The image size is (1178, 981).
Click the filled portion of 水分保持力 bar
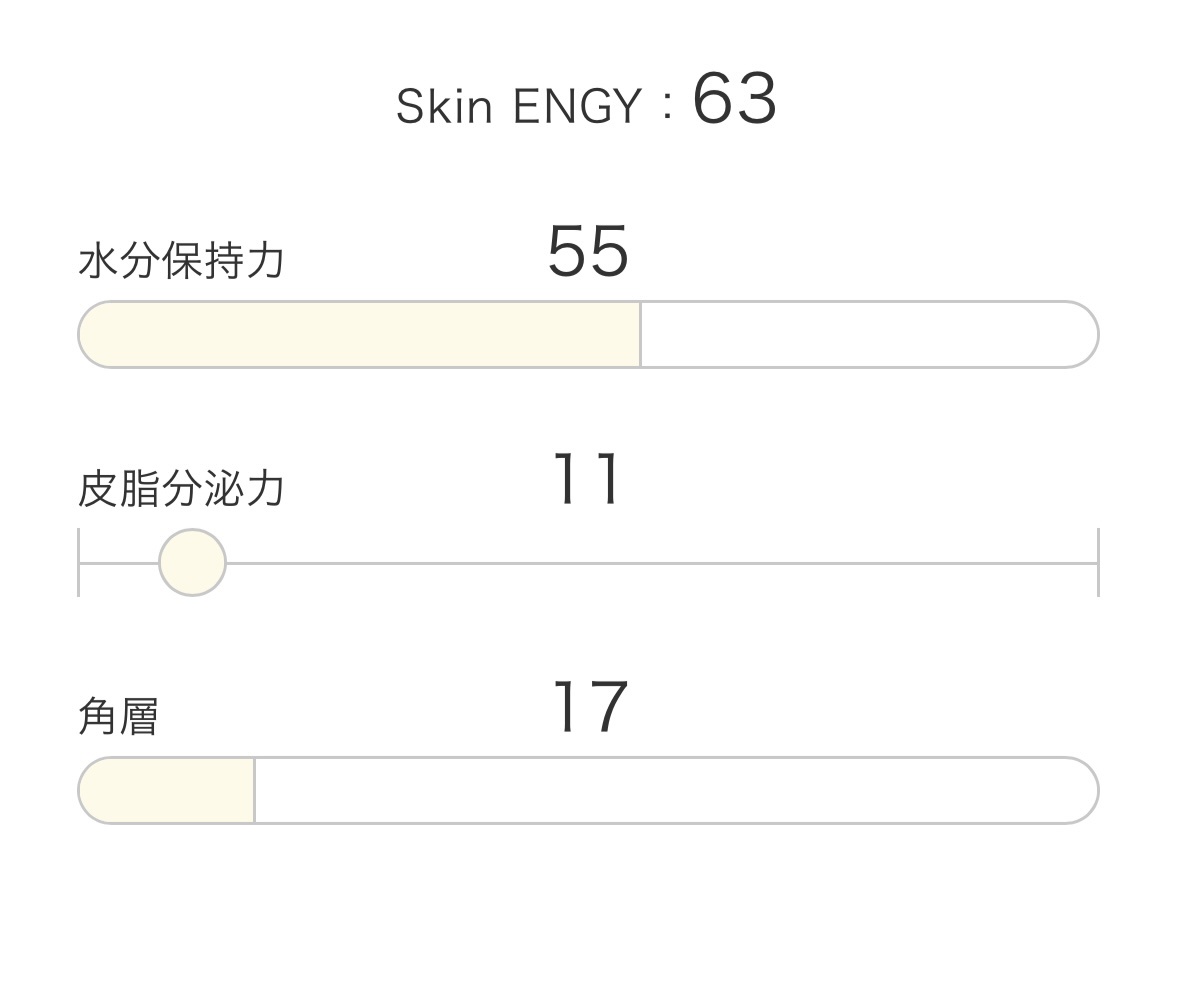point(360,335)
